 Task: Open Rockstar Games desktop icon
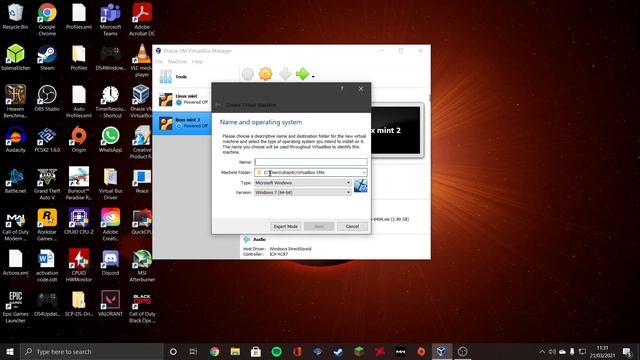47,225
